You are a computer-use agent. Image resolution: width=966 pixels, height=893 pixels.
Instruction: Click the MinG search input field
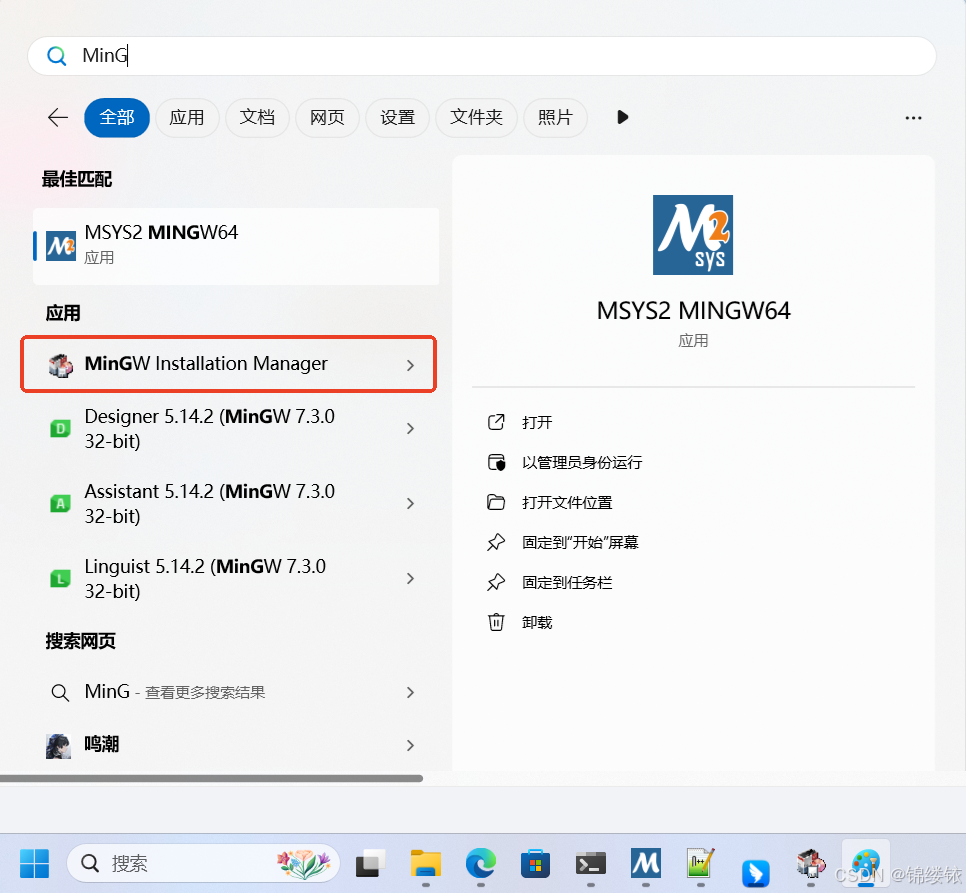(482, 56)
